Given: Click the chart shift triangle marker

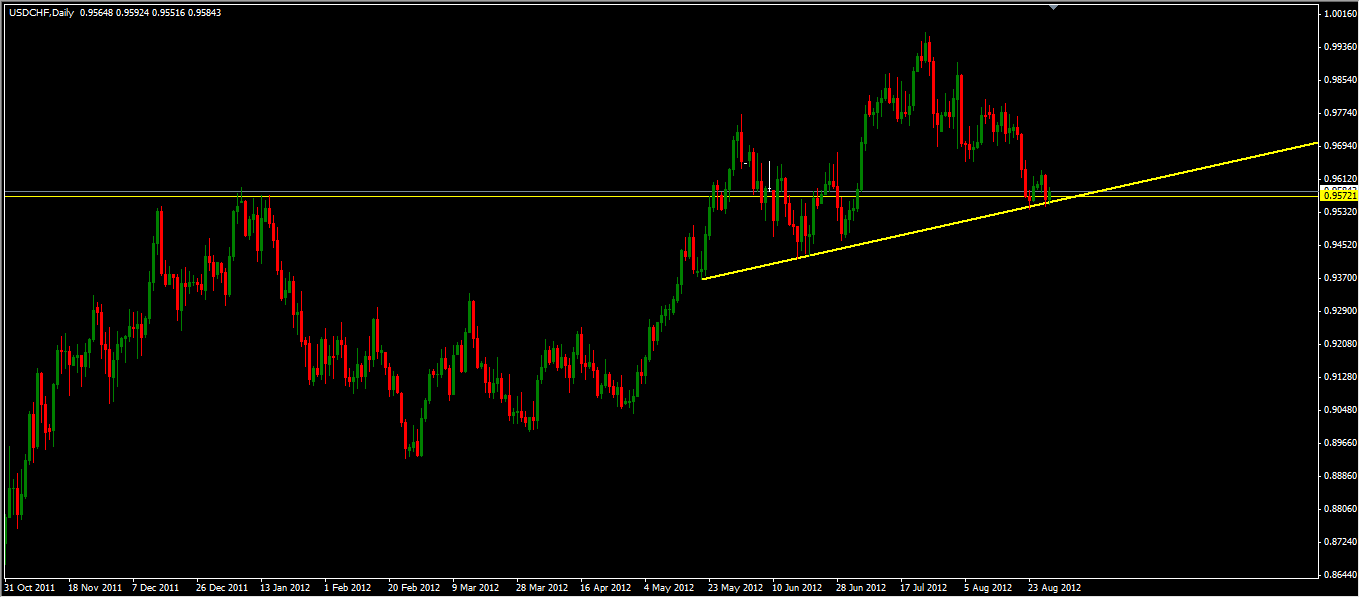Looking at the screenshot, I should 1052,6.
